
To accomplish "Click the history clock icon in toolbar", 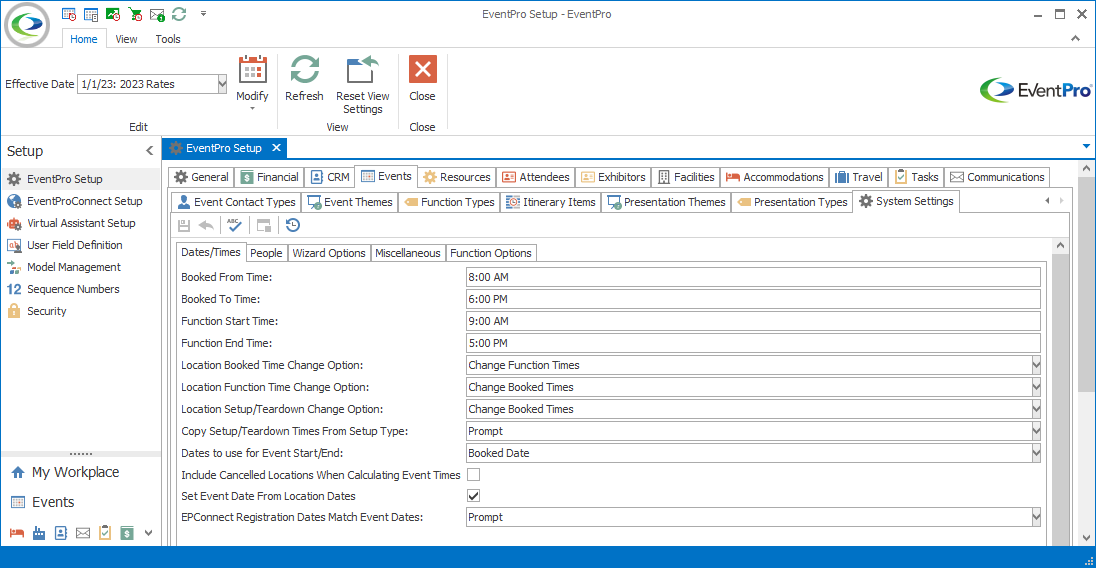I will click(x=293, y=225).
